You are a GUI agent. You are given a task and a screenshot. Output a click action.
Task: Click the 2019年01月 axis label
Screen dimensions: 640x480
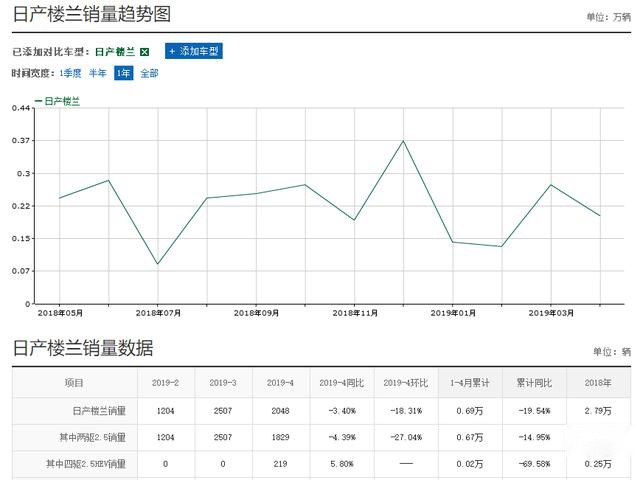453,313
